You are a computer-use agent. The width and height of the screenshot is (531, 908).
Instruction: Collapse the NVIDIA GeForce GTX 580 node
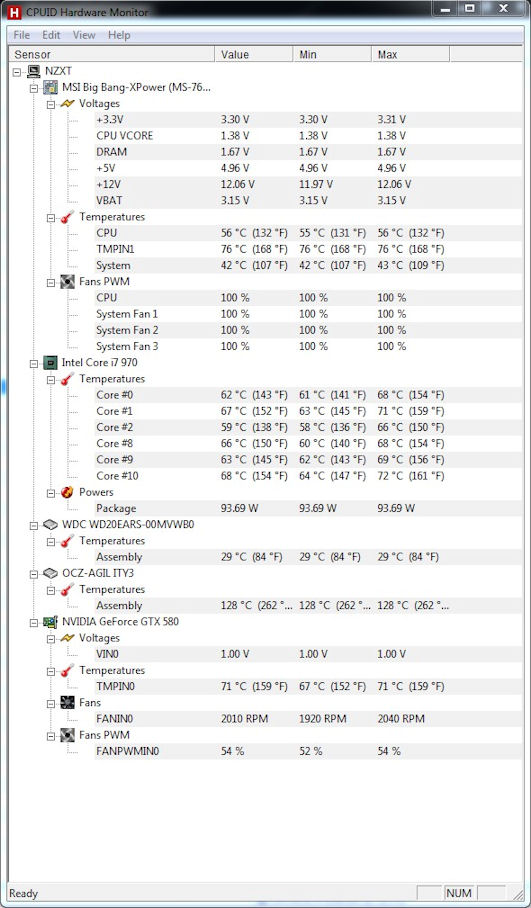pyautogui.click(x=34, y=623)
